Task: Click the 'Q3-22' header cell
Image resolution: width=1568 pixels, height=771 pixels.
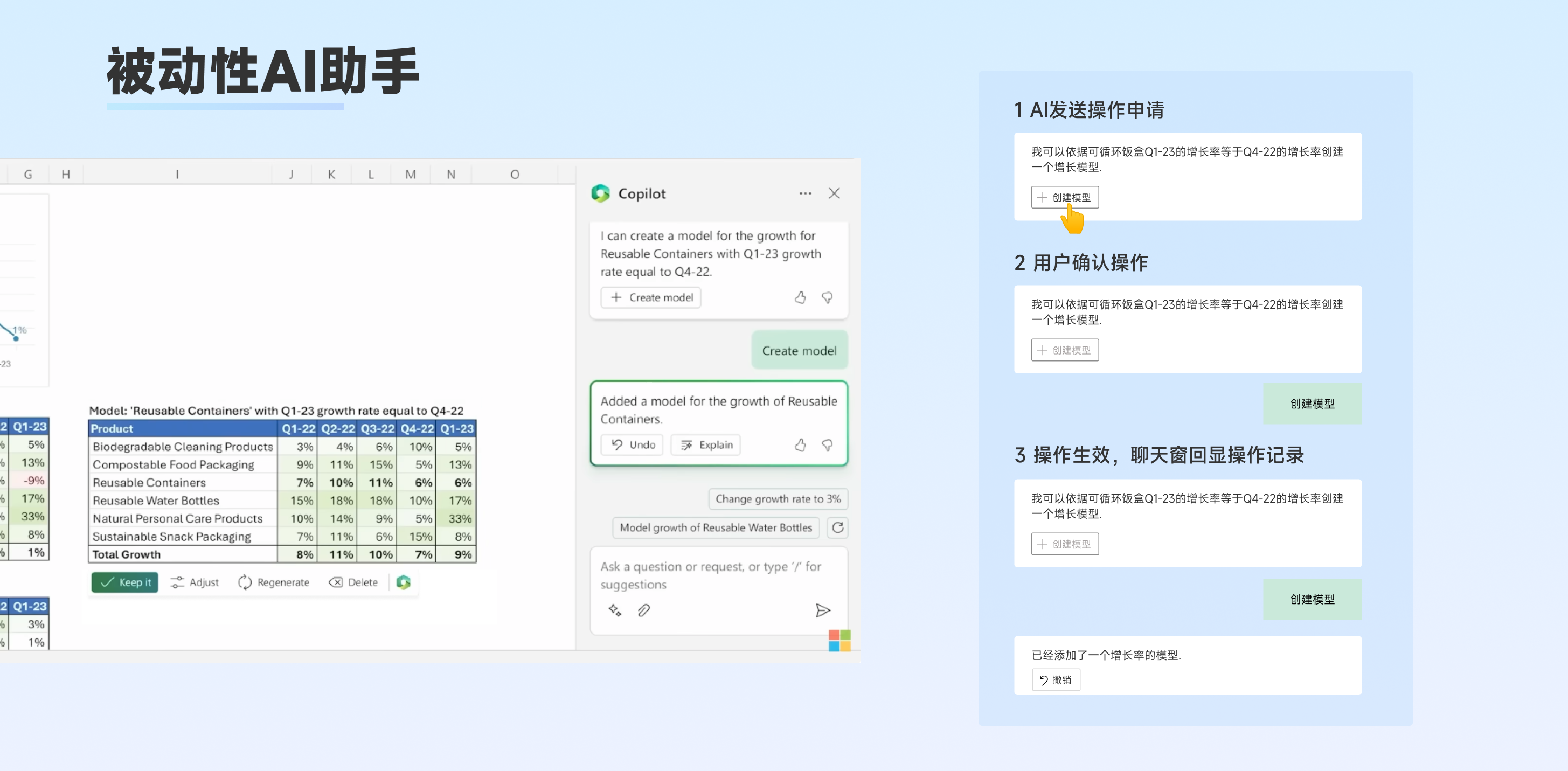Action: pyautogui.click(x=377, y=428)
